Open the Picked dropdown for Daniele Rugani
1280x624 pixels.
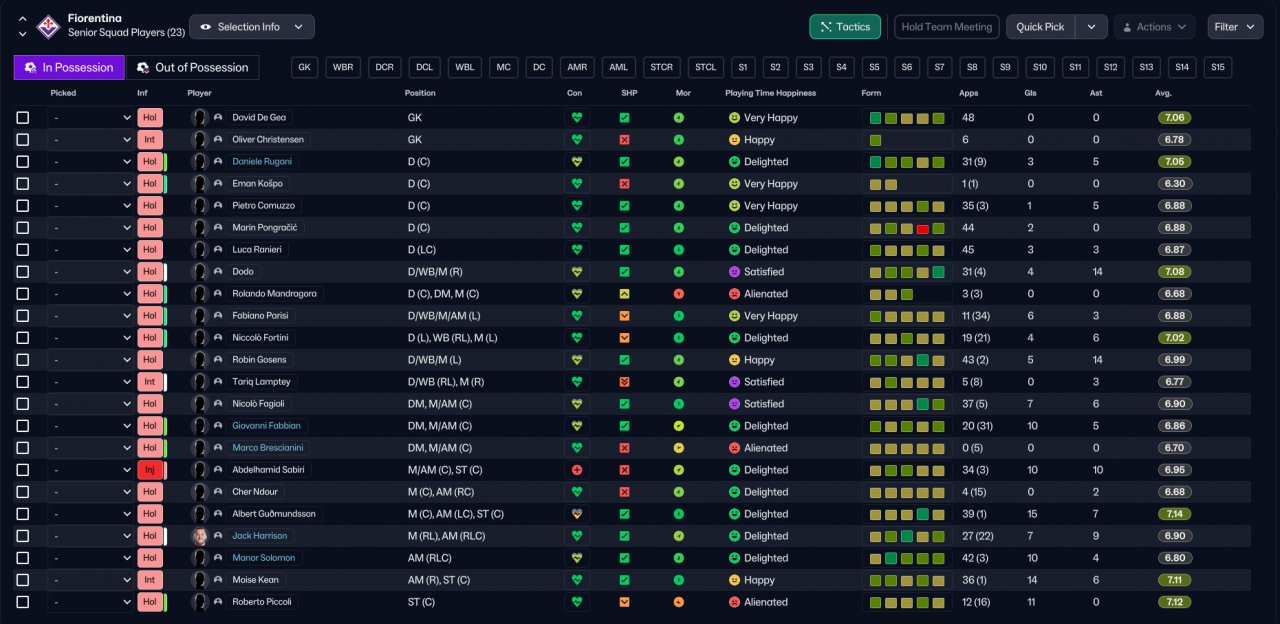[91, 161]
